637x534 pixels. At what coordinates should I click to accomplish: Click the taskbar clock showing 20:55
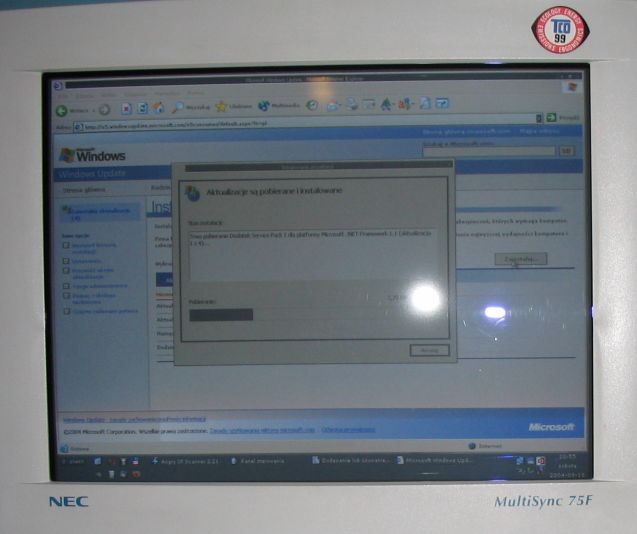pyautogui.click(x=567, y=457)
